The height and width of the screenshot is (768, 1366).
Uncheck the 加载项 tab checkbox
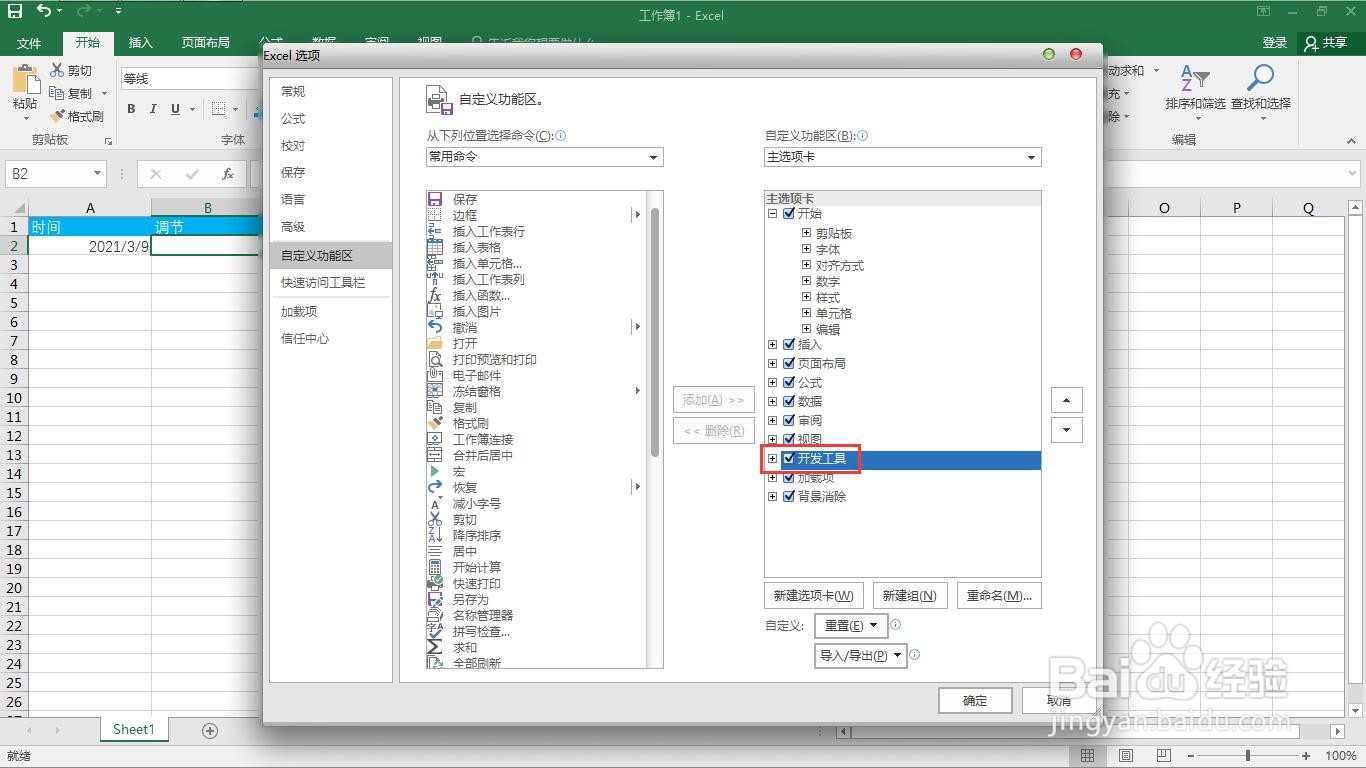(789, 477)
